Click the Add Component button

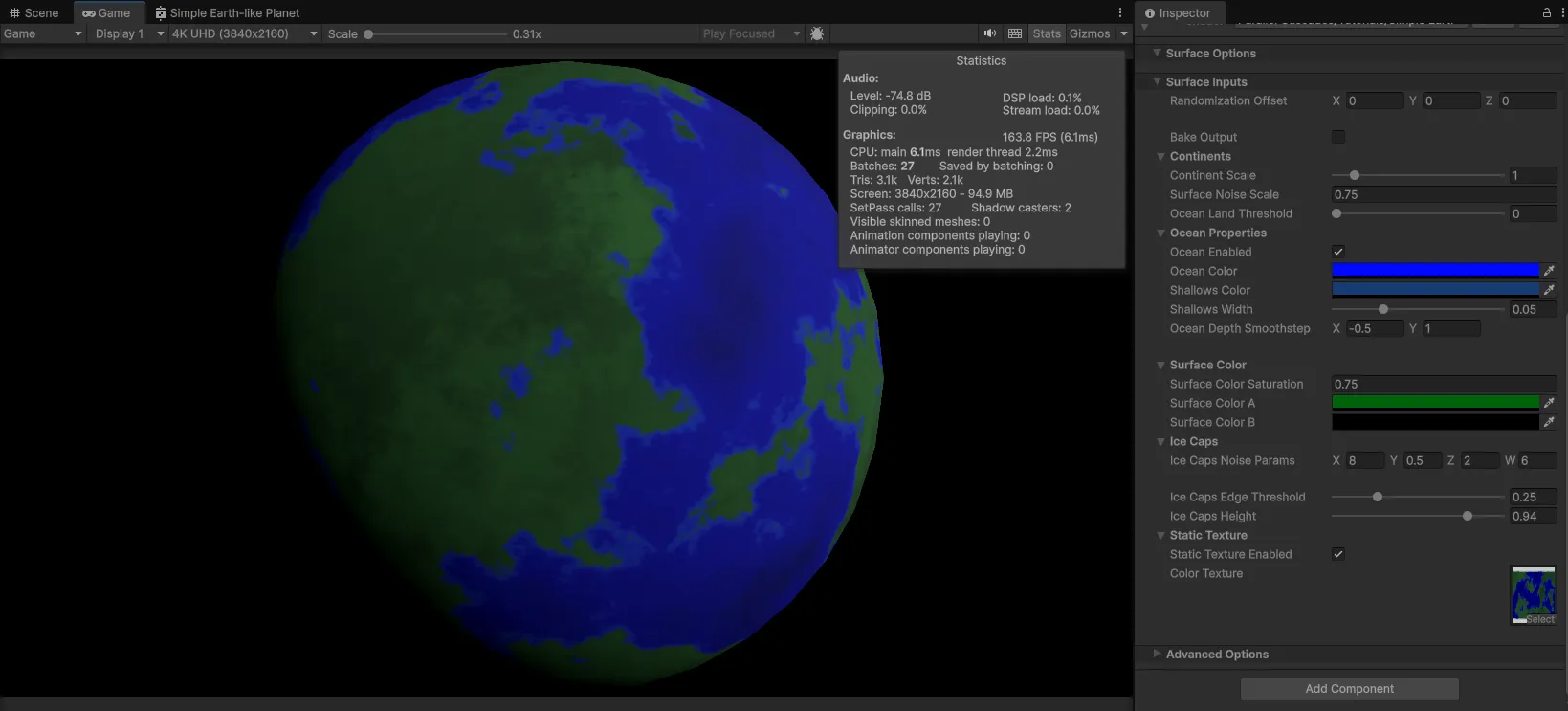[1349, 688]
